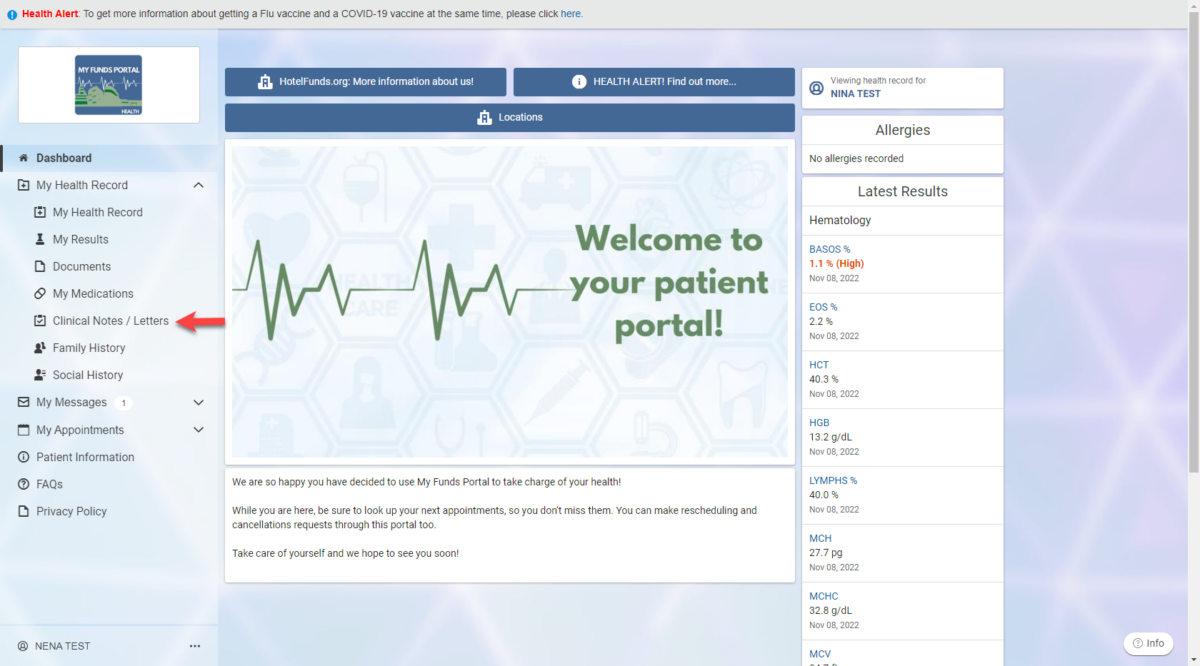1200x666 pixels.
Task: Click the Welcome to your patient portal banner
Action: 510,302
